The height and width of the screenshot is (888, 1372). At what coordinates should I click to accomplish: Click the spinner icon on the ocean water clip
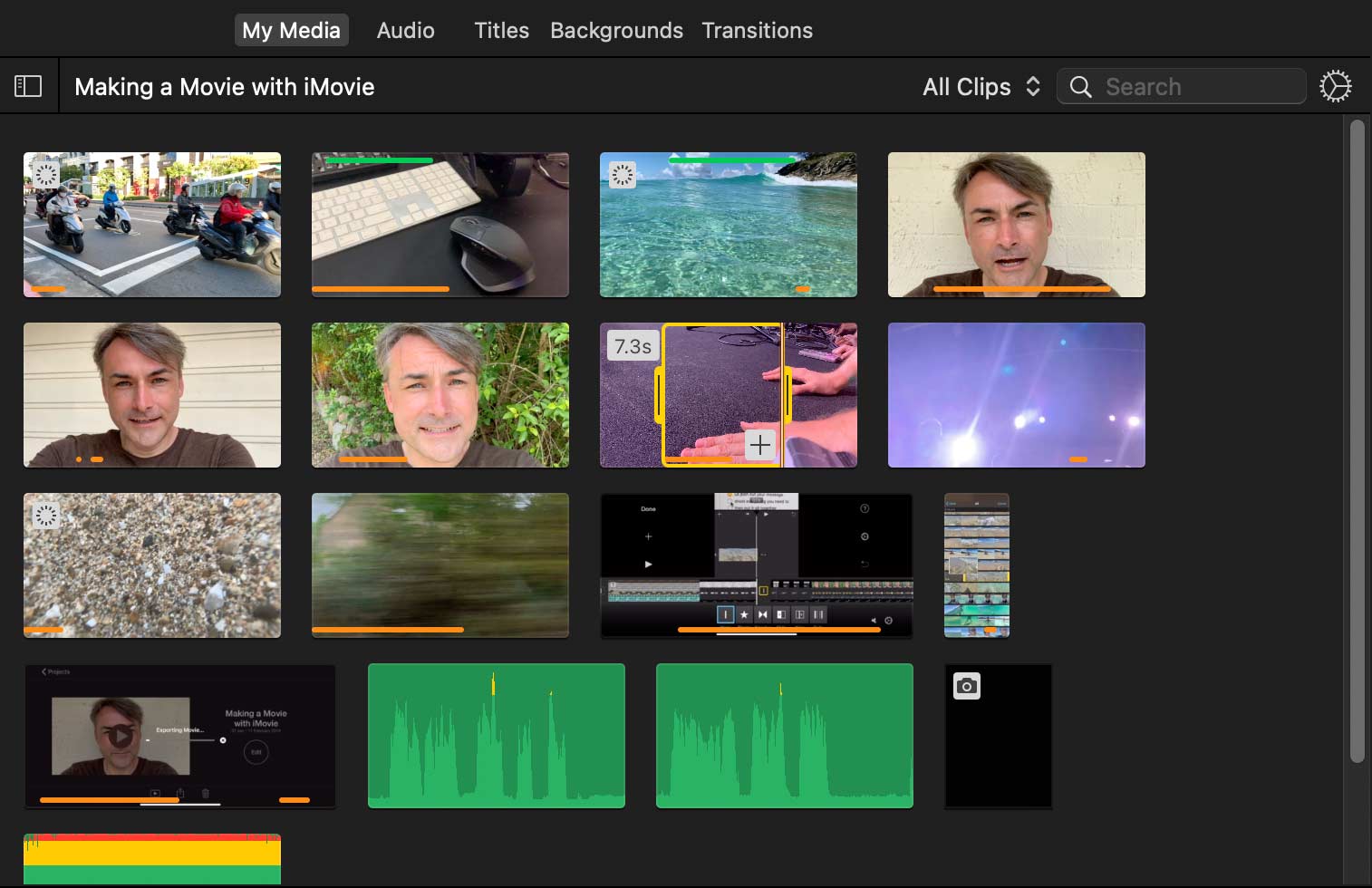623,175
